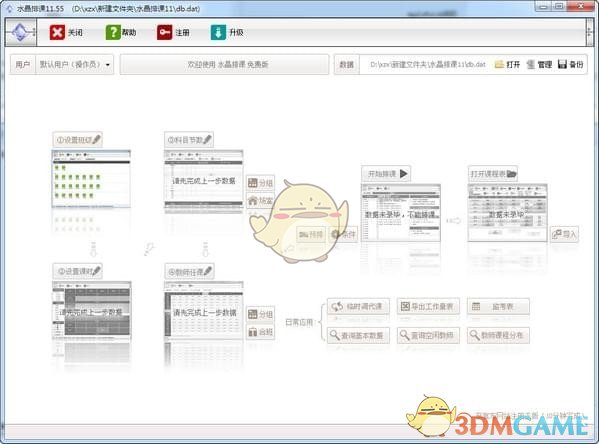Click 查询基本数据 with the magnifier icon
This screenshot has width=599, height=444.
[x=358, y=335]
